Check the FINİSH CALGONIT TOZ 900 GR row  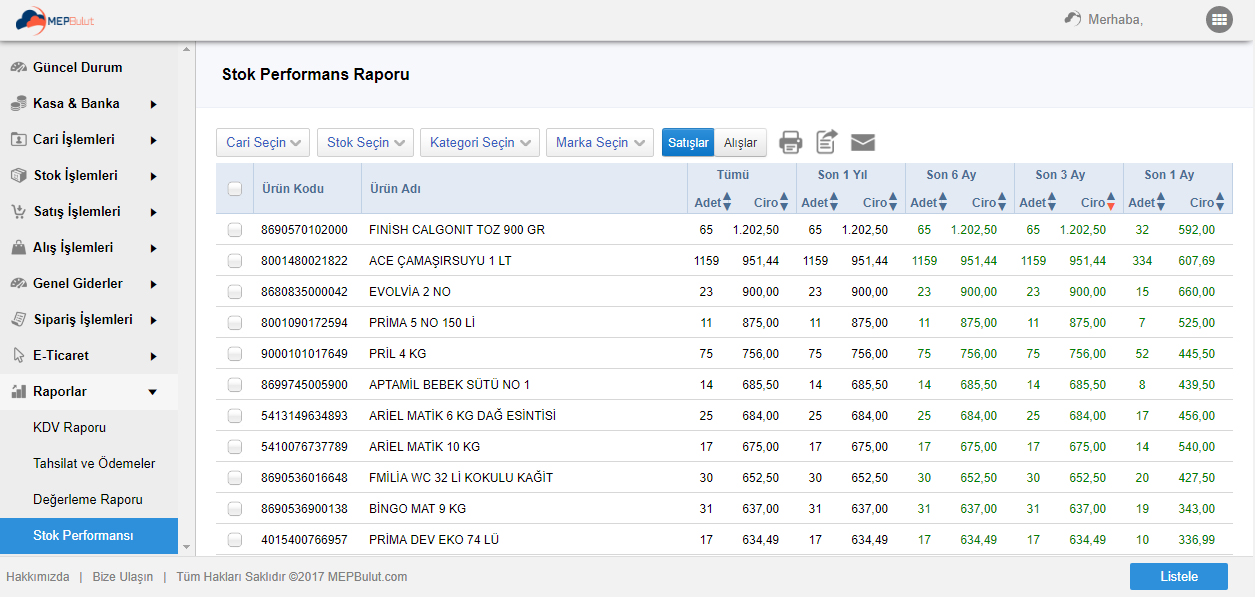click(235, 230)
